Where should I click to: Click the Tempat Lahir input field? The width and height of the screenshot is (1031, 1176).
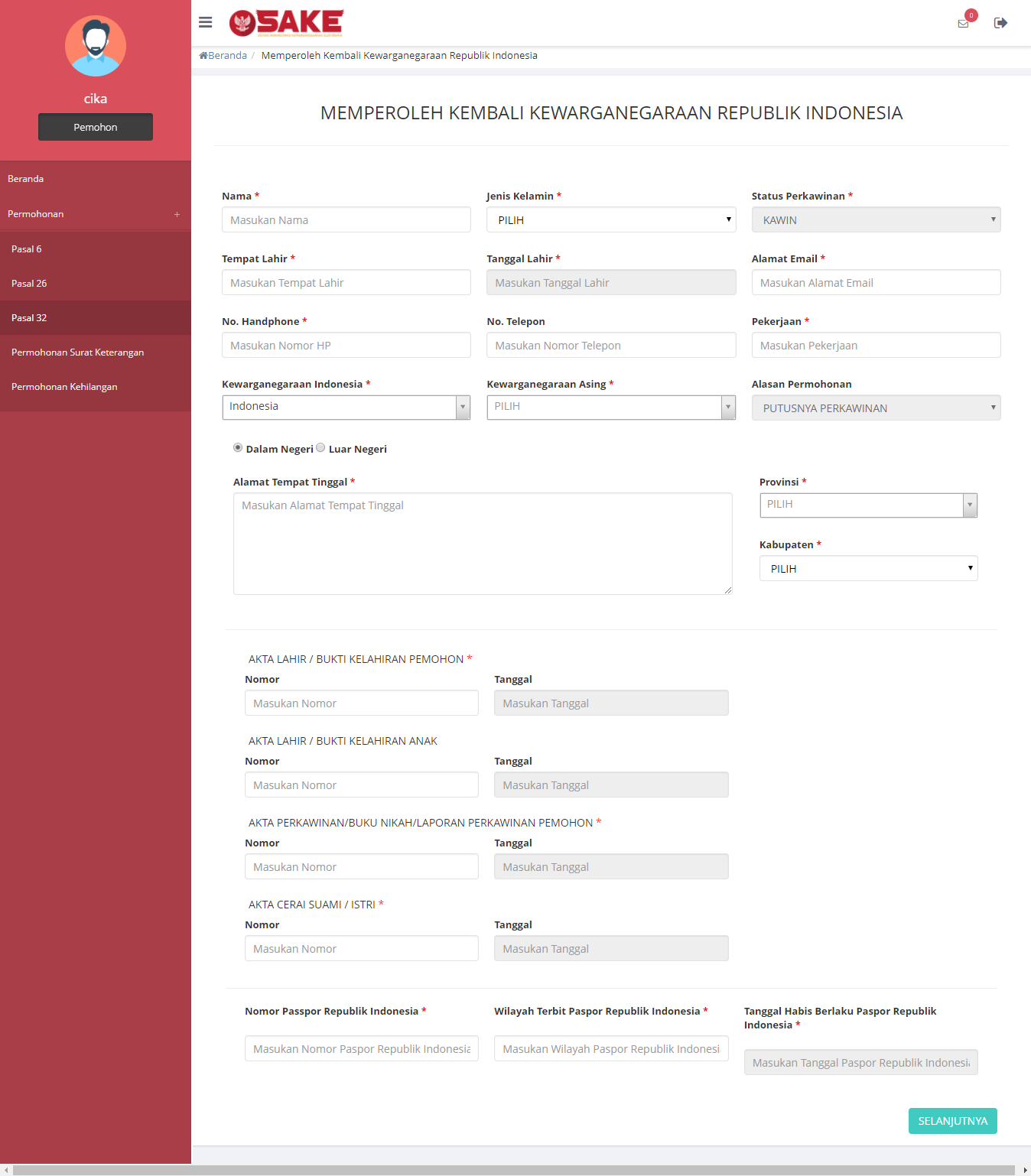point(346,282)
